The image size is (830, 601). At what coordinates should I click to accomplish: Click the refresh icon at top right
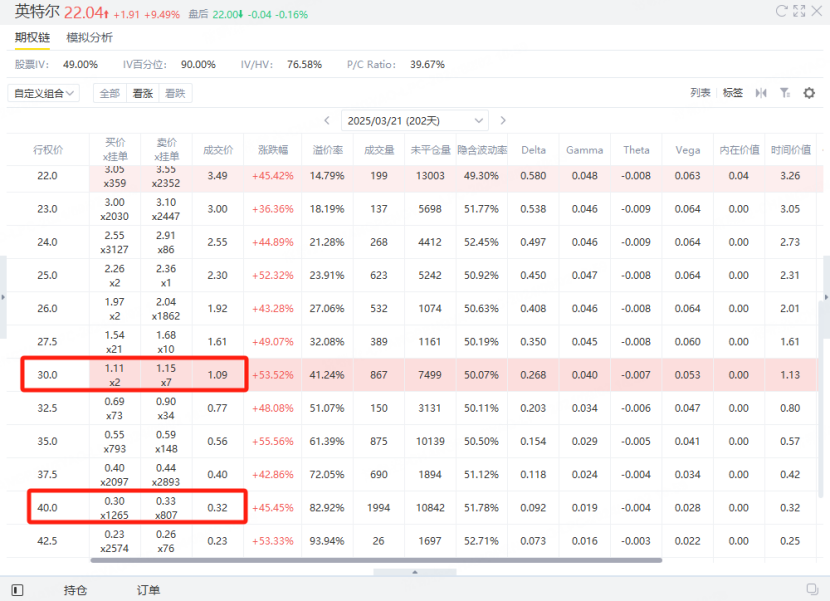782,11
